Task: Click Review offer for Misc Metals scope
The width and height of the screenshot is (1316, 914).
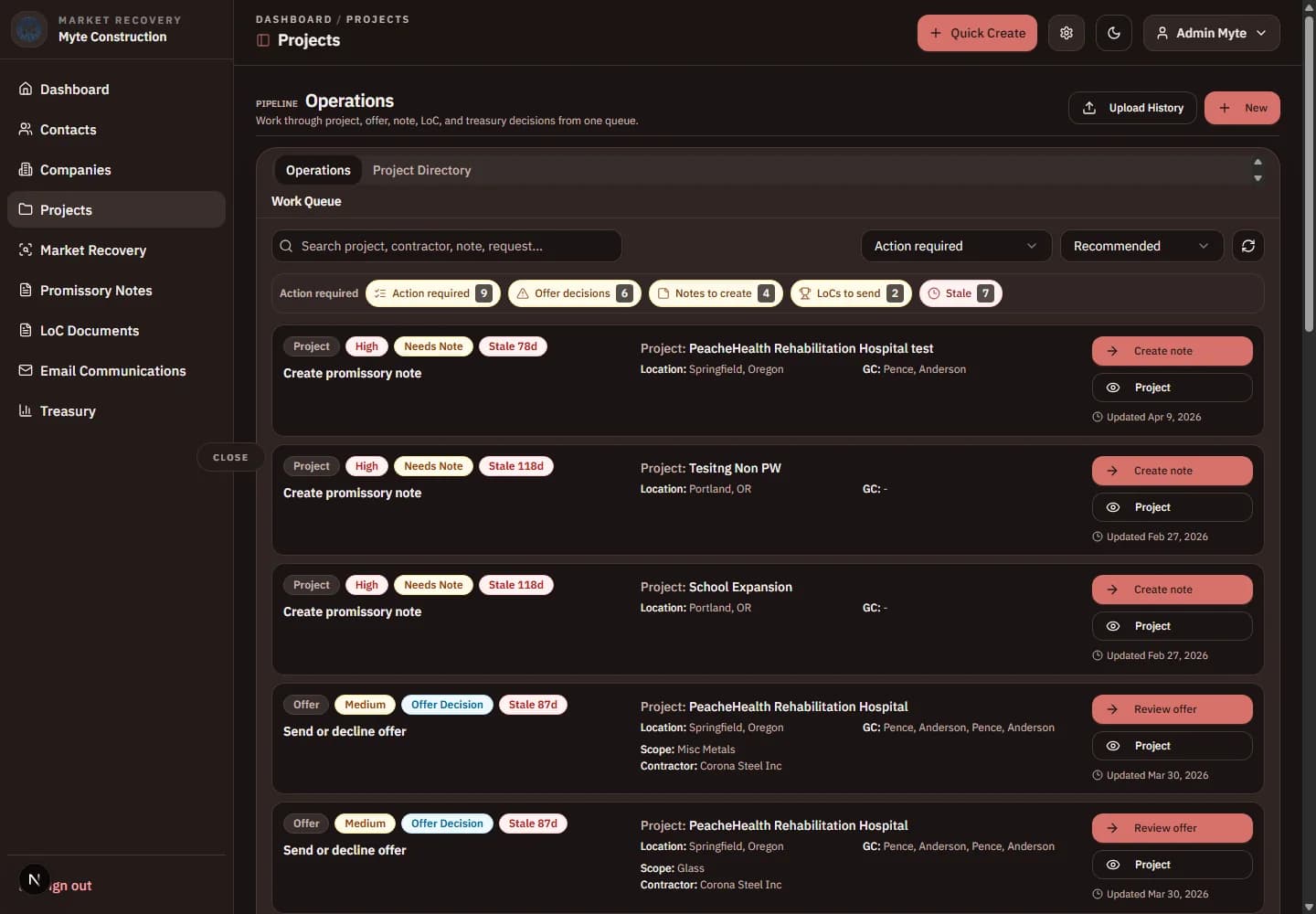Action: coord(1172,709)
